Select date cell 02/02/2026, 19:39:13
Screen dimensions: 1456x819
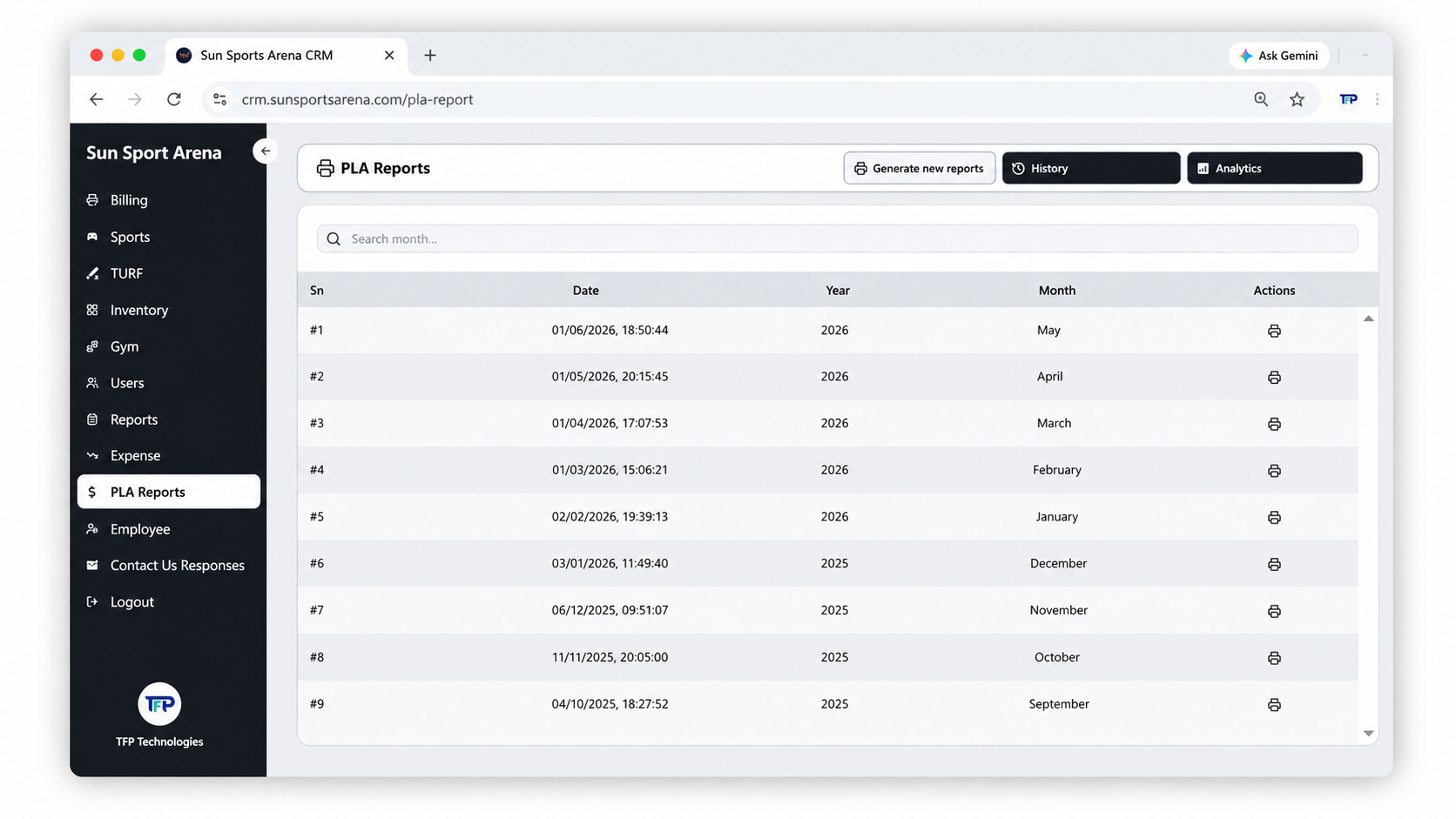click(x=610, y=517)
